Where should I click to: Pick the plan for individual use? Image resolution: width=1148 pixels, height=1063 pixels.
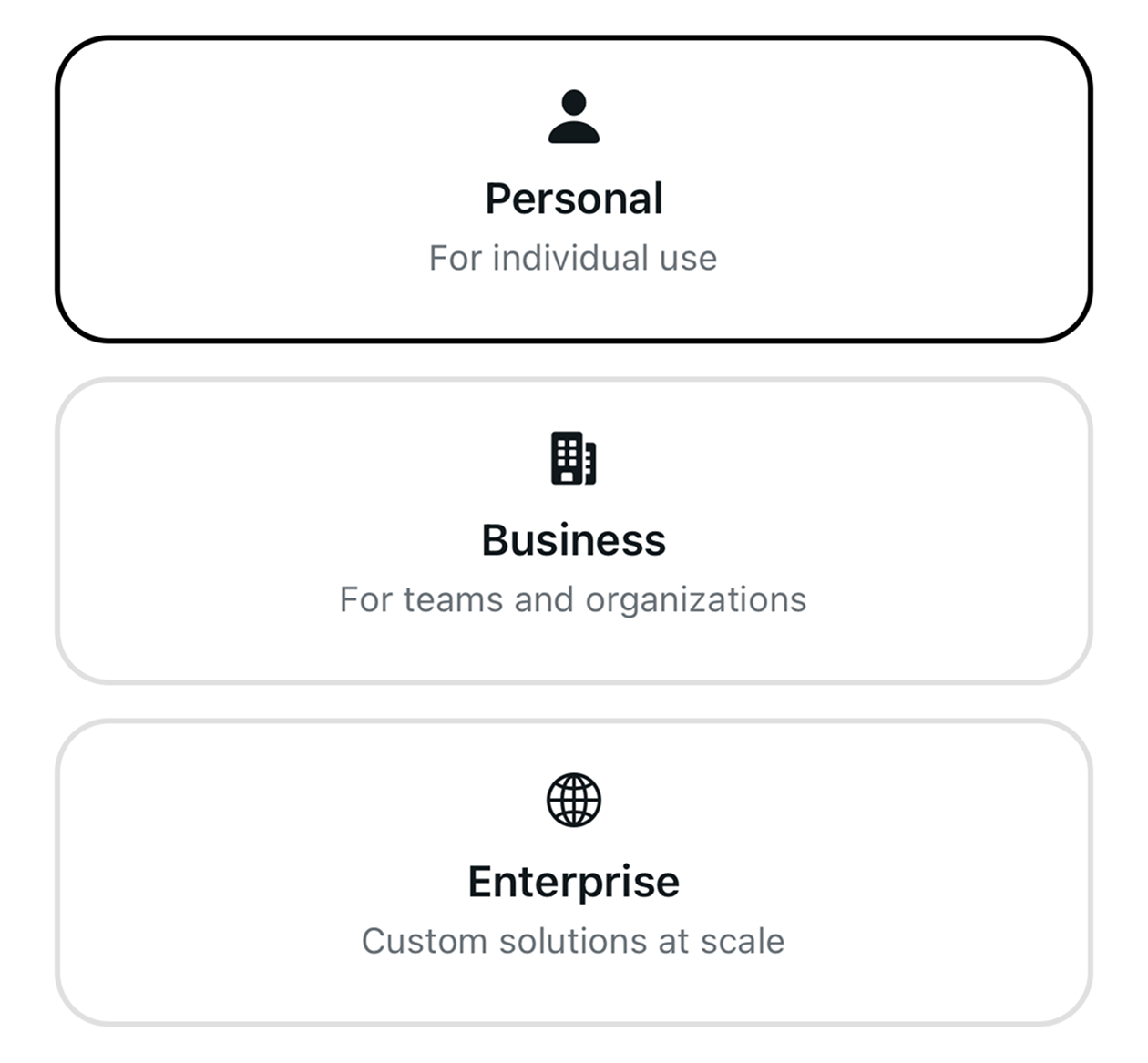(x=574, y=189)
